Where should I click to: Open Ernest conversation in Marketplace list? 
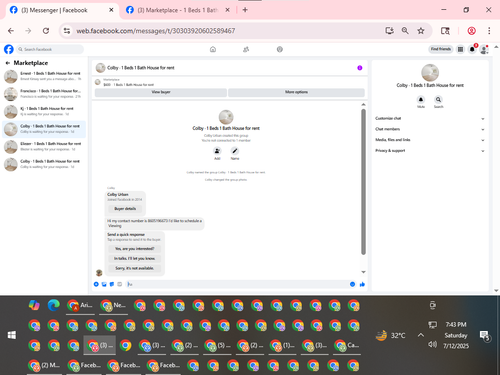click(x=44, y=76)
